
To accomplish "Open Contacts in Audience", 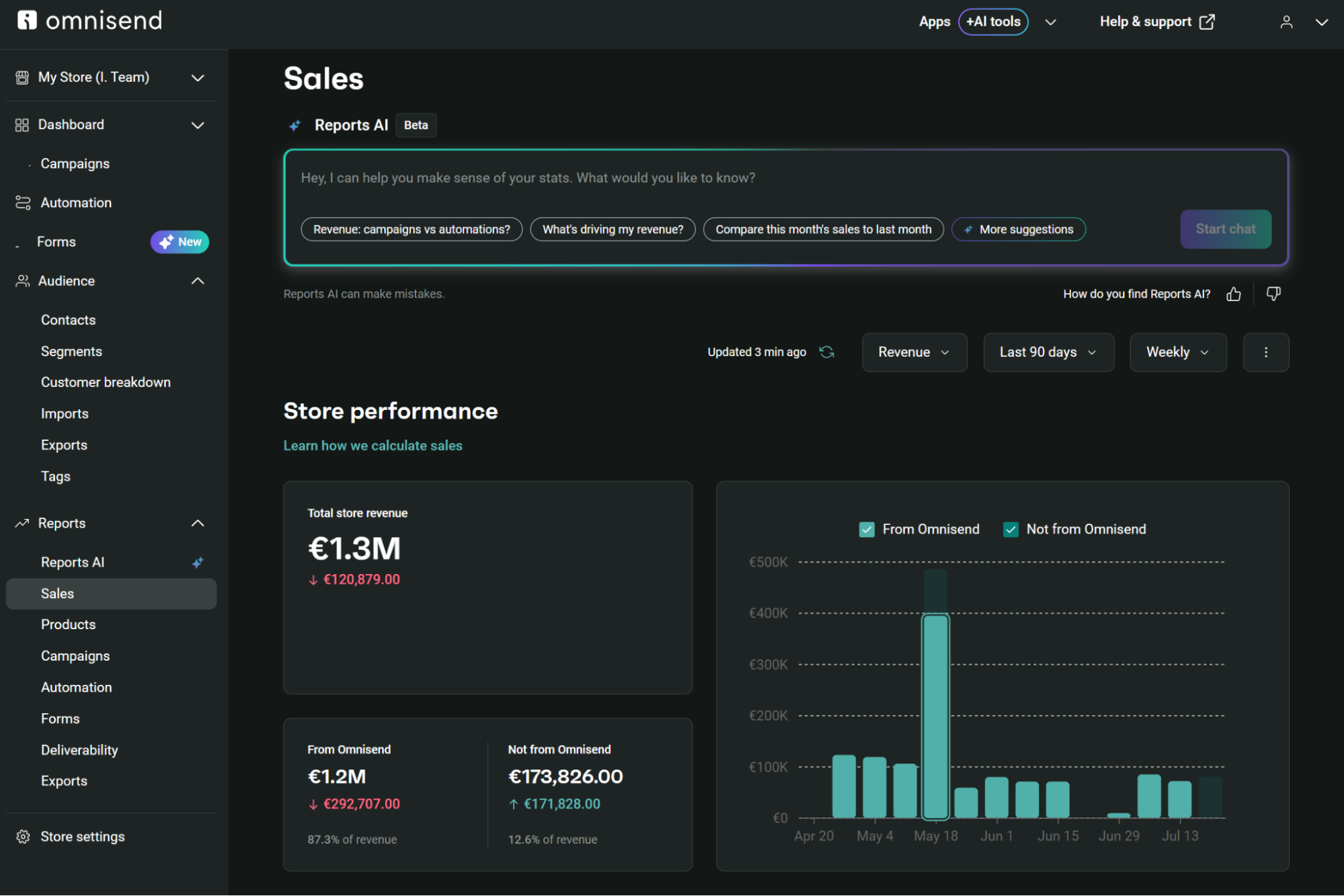I will (69, 320).
